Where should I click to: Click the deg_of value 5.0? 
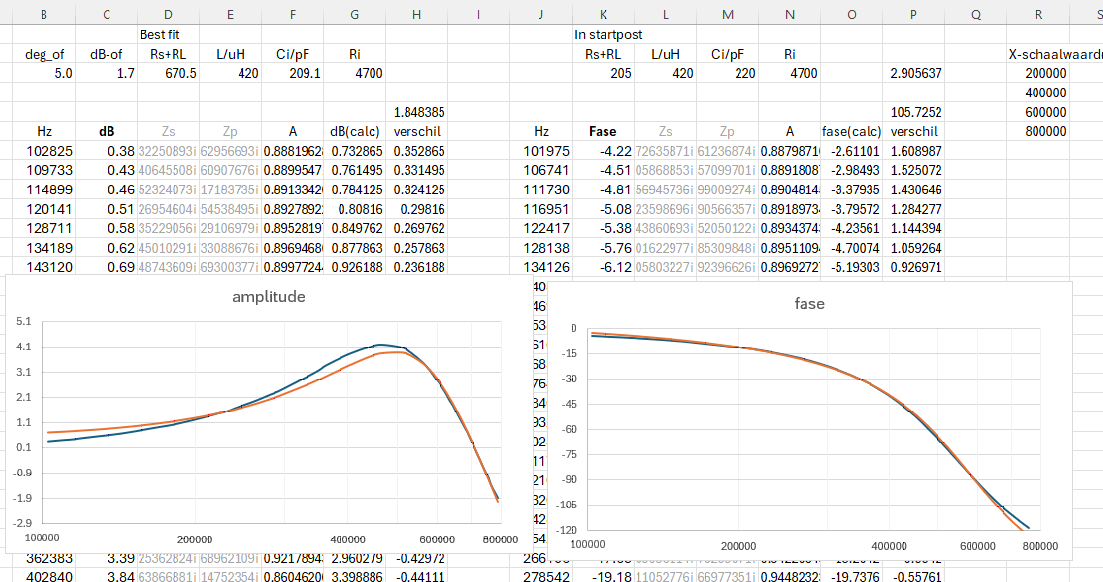(x=44, y=73)
